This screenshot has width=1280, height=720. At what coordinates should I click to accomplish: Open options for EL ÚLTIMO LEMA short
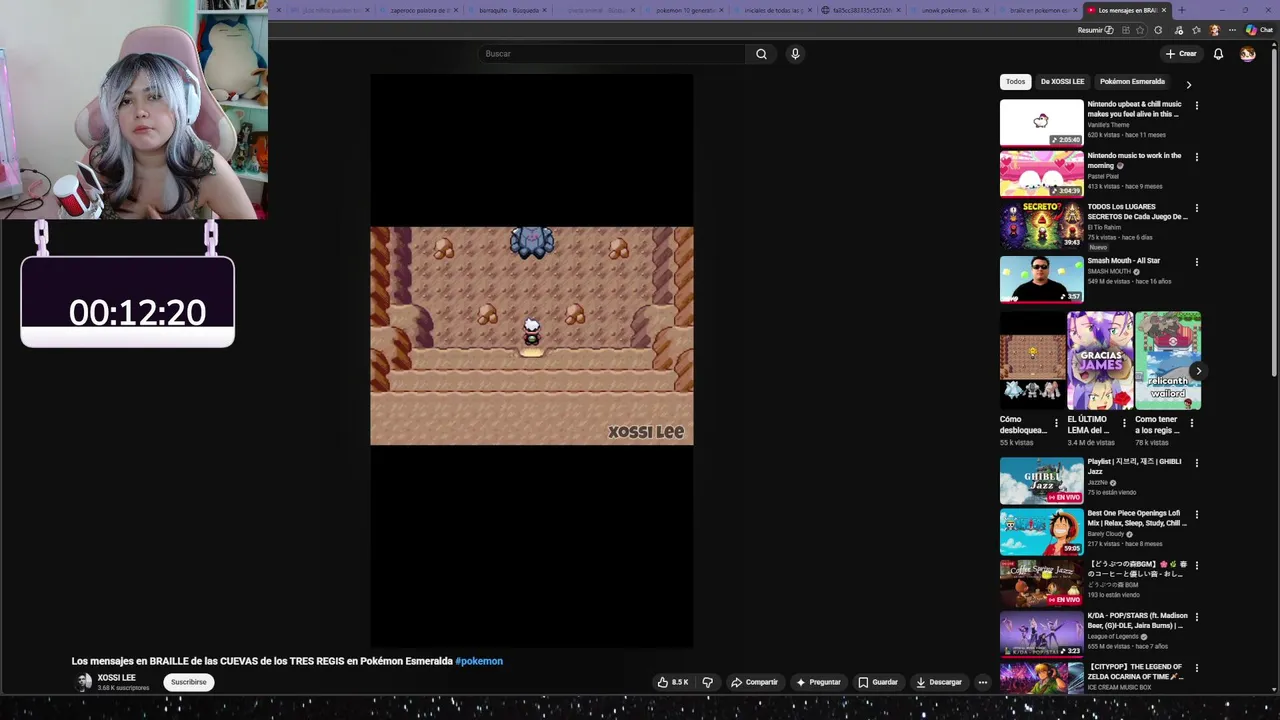point(1123,423)
